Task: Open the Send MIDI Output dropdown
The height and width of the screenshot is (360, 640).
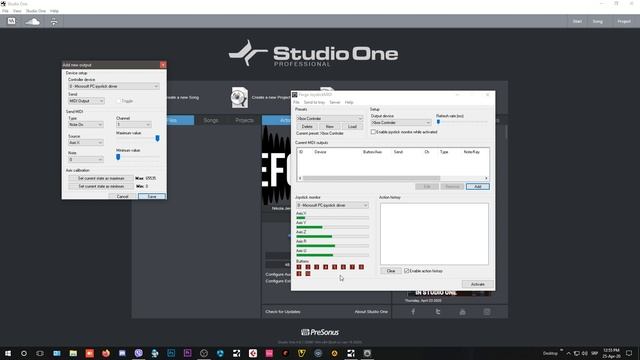Action: 86,101
